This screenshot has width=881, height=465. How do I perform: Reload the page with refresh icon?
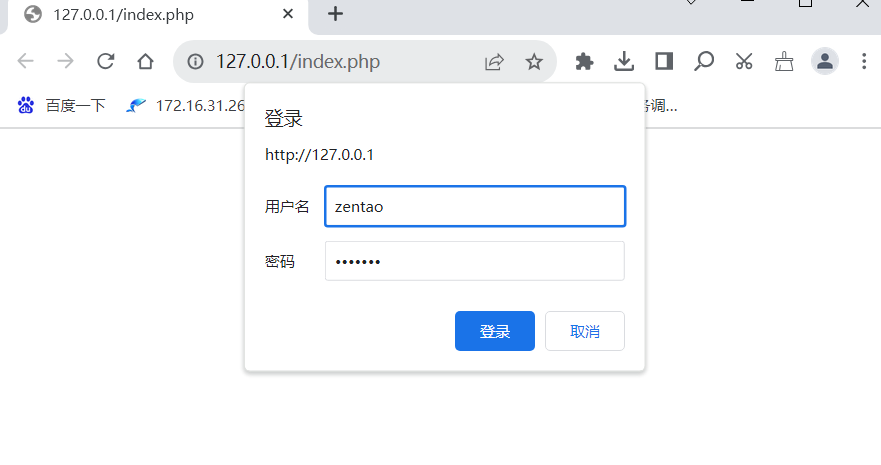(106, 61)
